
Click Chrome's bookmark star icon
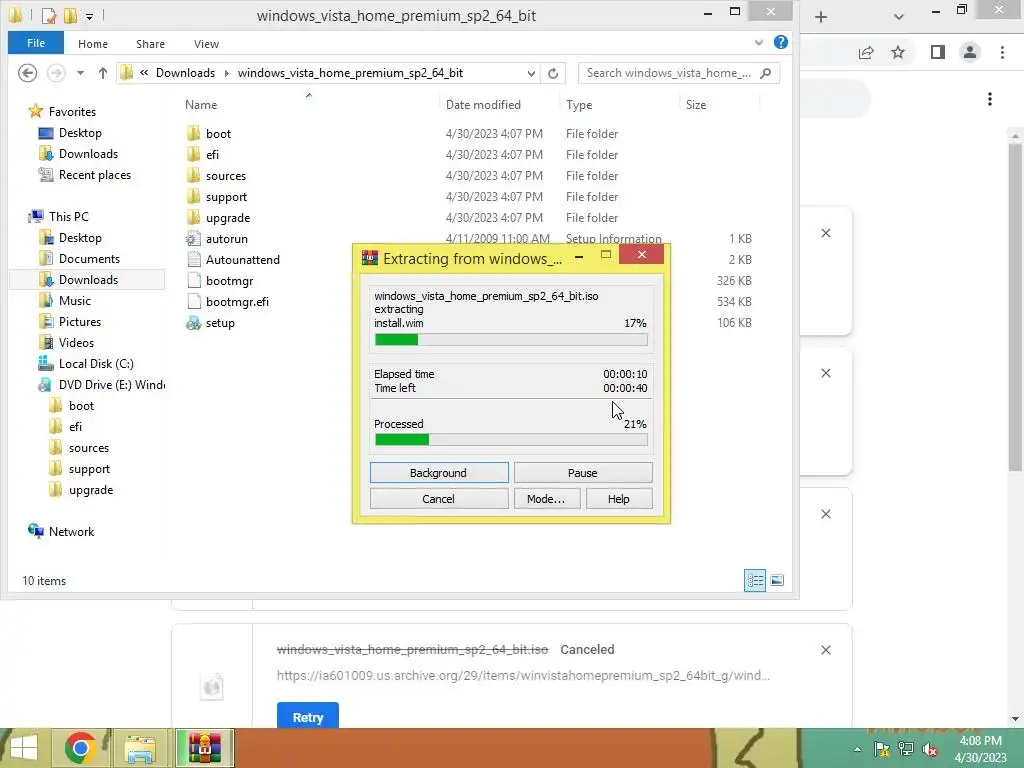(x=898, y=52)
